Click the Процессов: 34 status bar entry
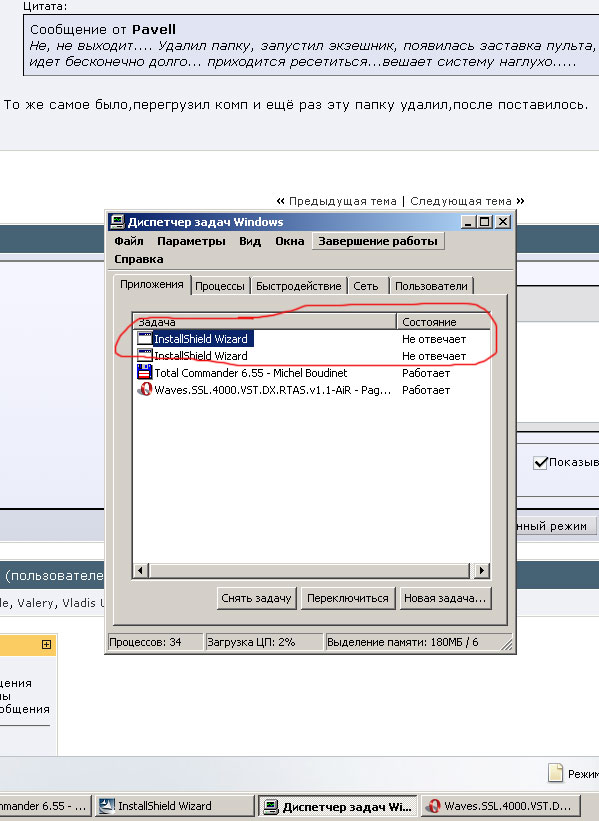Viewport: 599px width, 821px height. pyautogui.click(x=154, y=642)
